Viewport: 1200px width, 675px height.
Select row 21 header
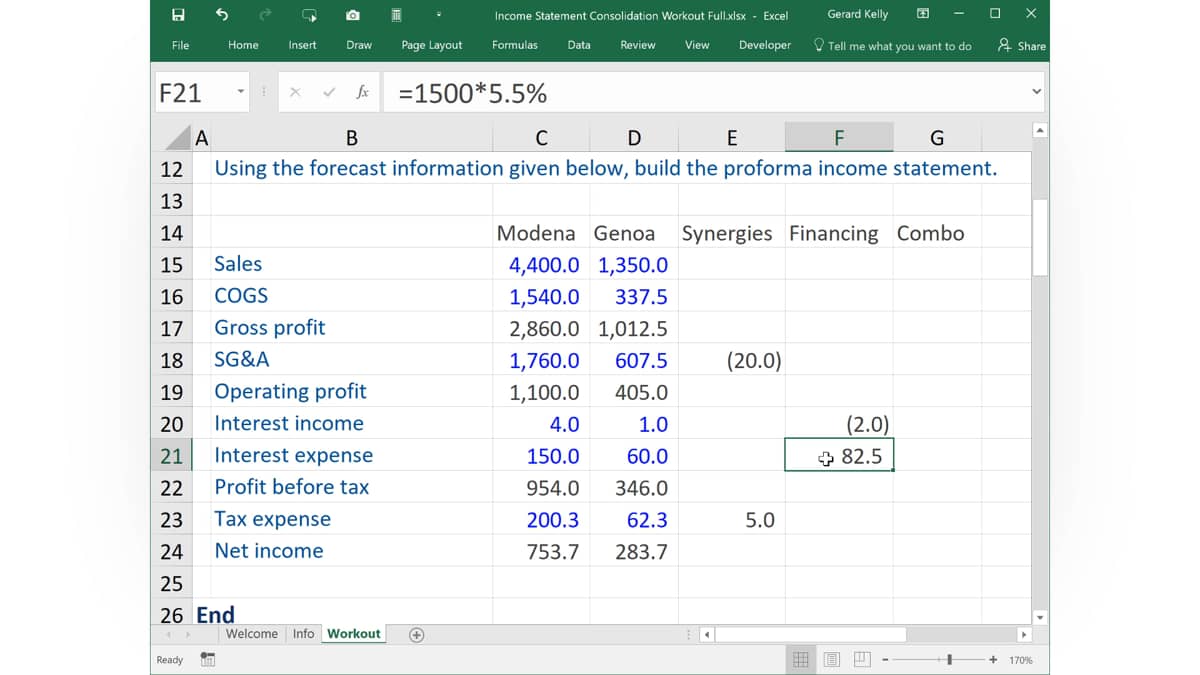[172, 455]
